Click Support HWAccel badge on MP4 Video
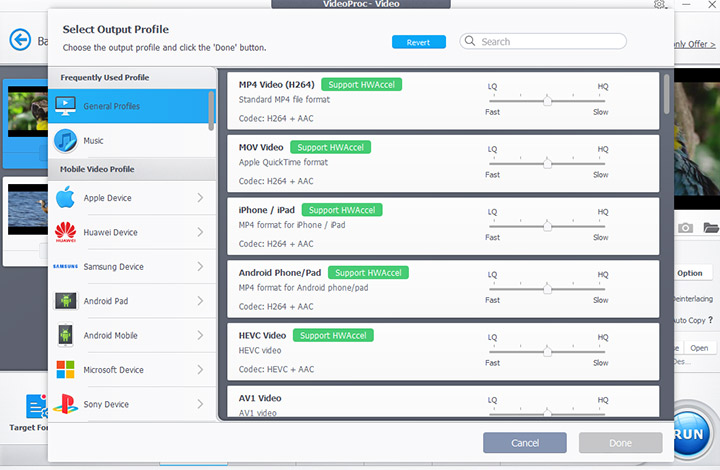Image resolution: width=720 pixels, height=470 pixels. pyautogui.click(x=361, y=84)
